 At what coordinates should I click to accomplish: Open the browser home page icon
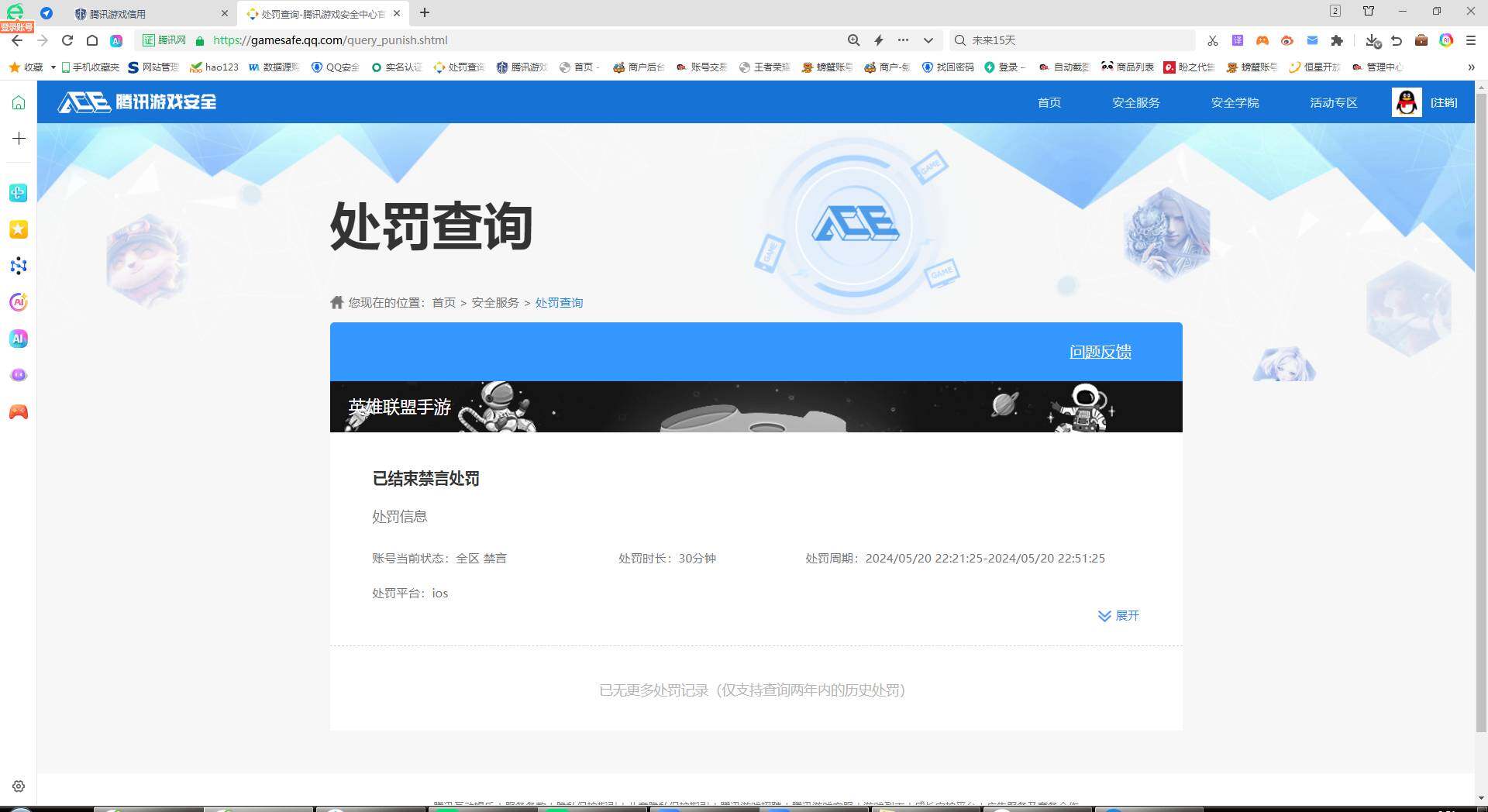click(91, 40)
